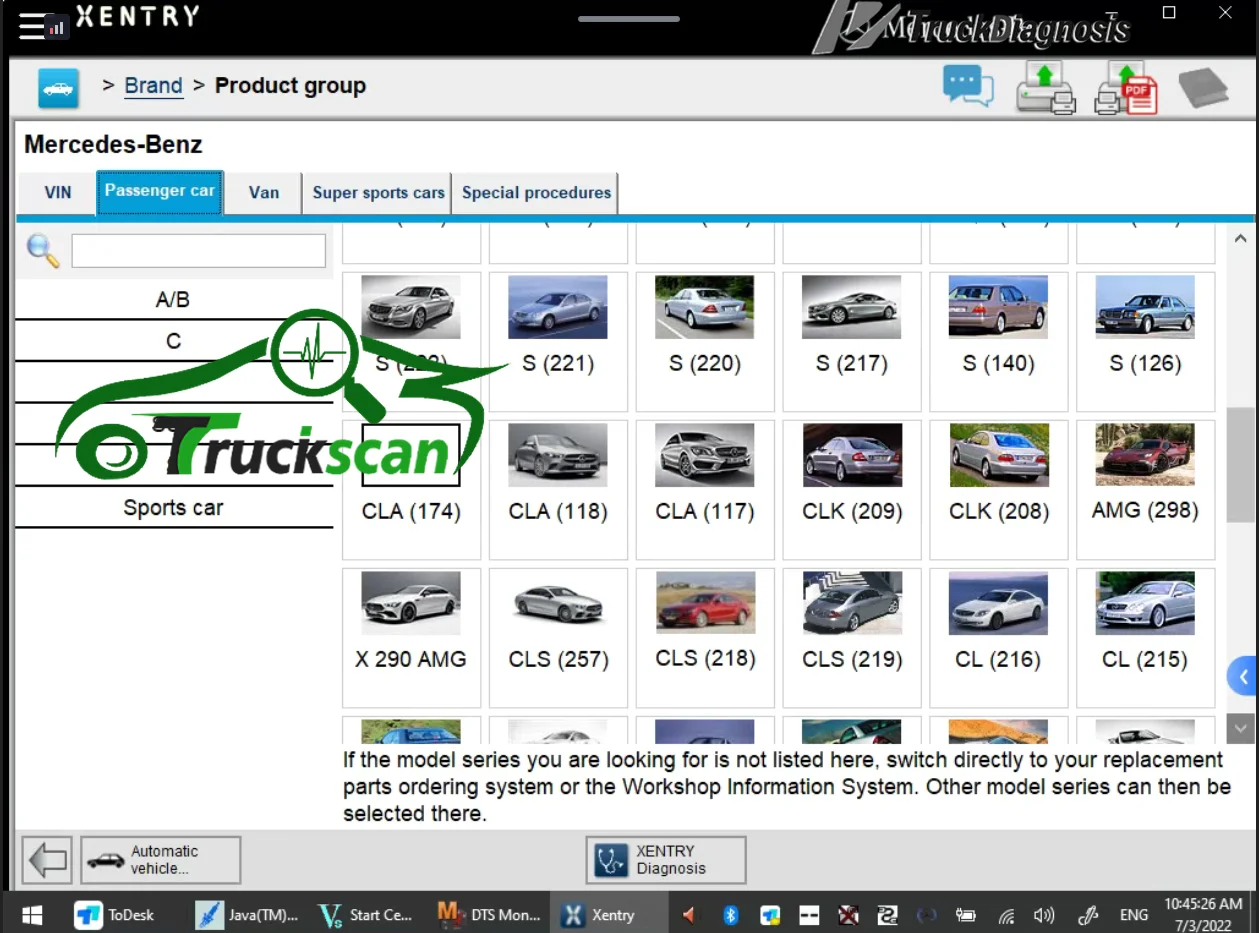Expand the blue side panel chevron
The image size is (1259, 933).
pos(1243,677)
